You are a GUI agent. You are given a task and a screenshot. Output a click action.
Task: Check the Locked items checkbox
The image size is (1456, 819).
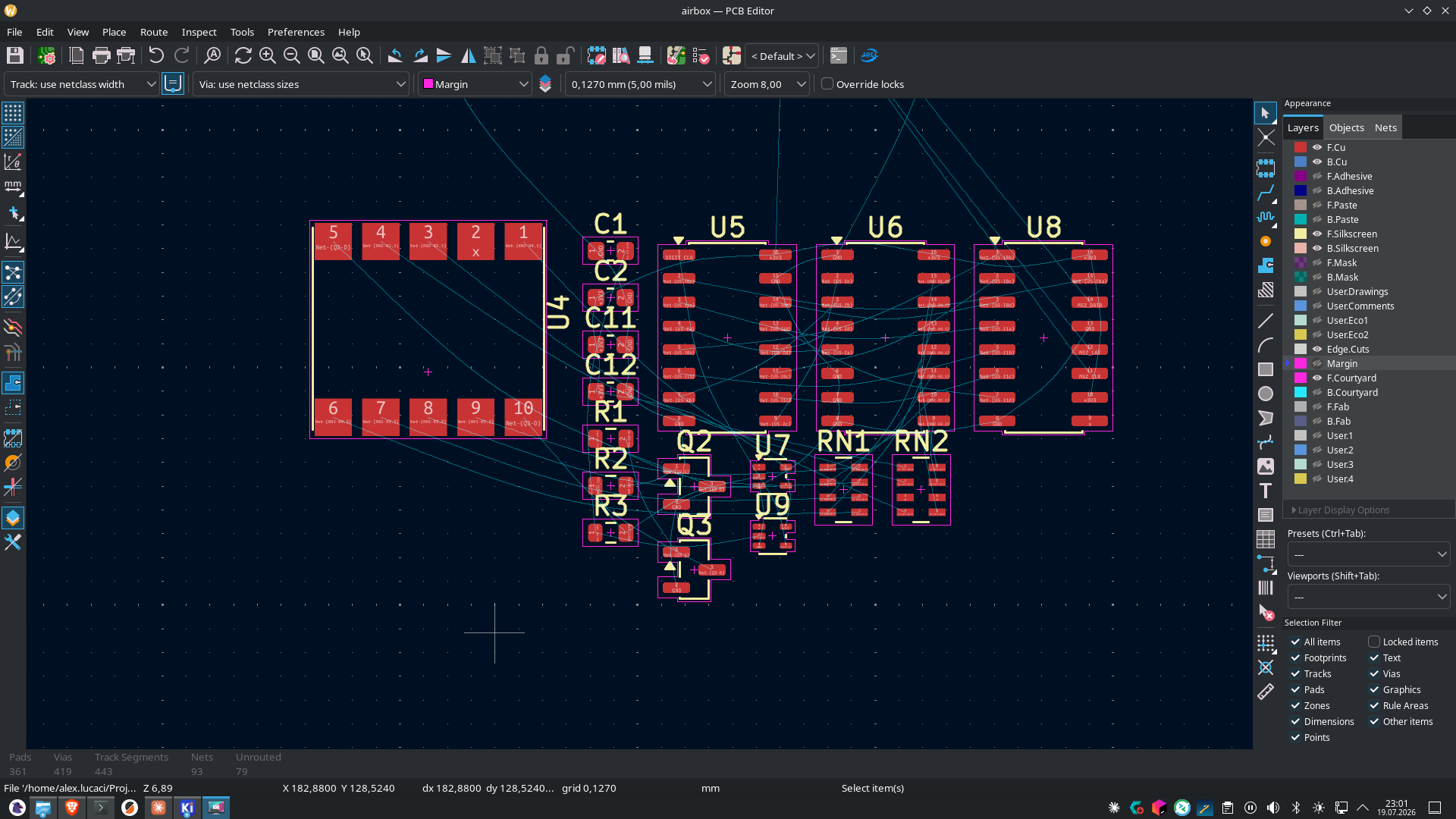click(x=1374, y=642)
